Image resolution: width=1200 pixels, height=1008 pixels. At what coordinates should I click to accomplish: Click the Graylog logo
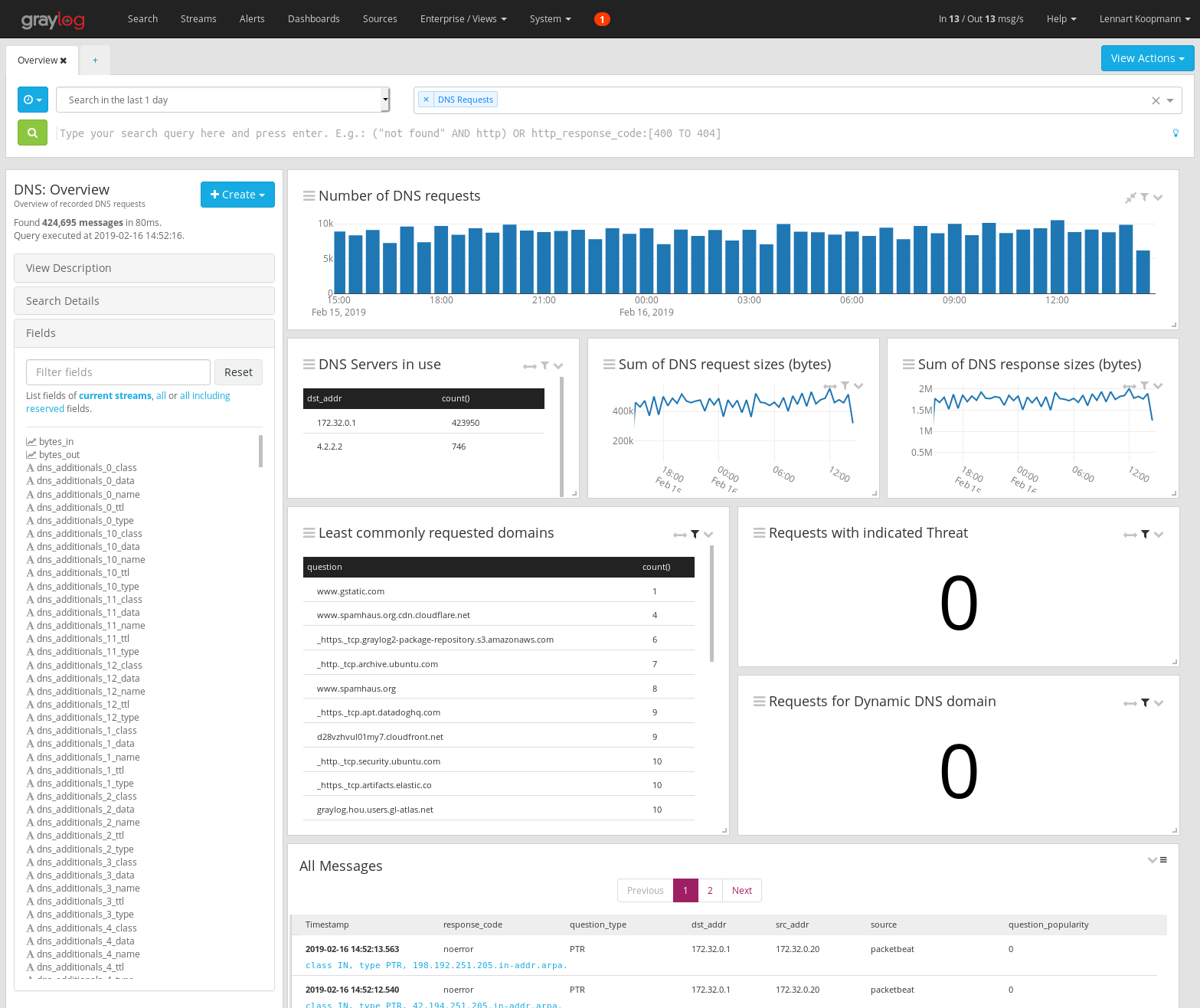click(53, 19)
